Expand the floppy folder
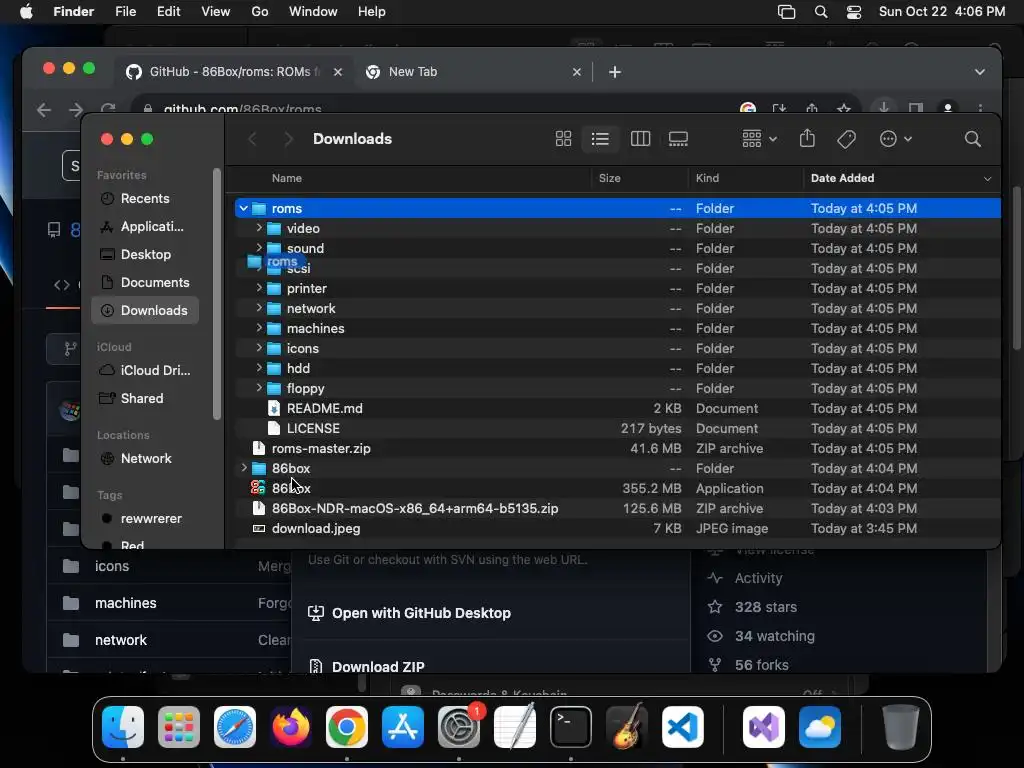The image size is (1024, 768). (259, 388)
